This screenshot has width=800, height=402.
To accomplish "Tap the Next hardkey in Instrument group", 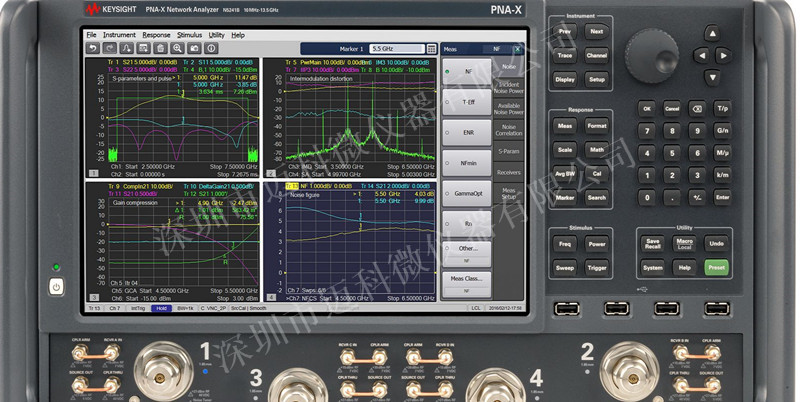I will [596, 32].
